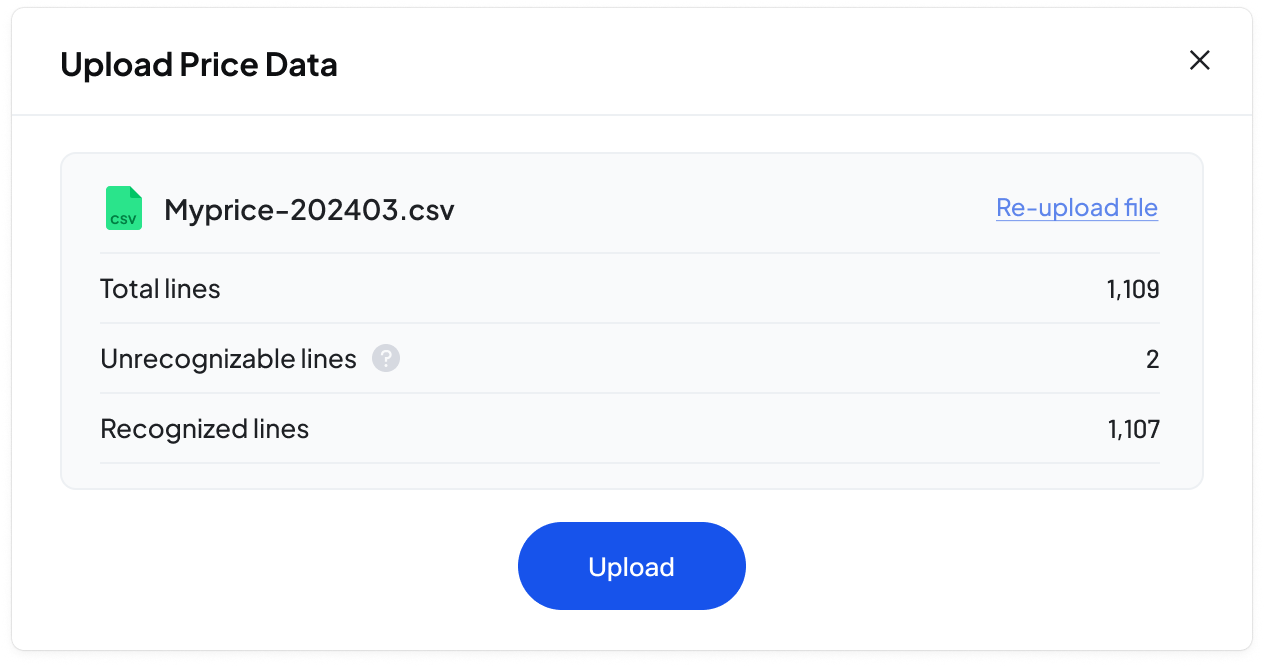Click the .csv extension in the file name

(427, 210)
